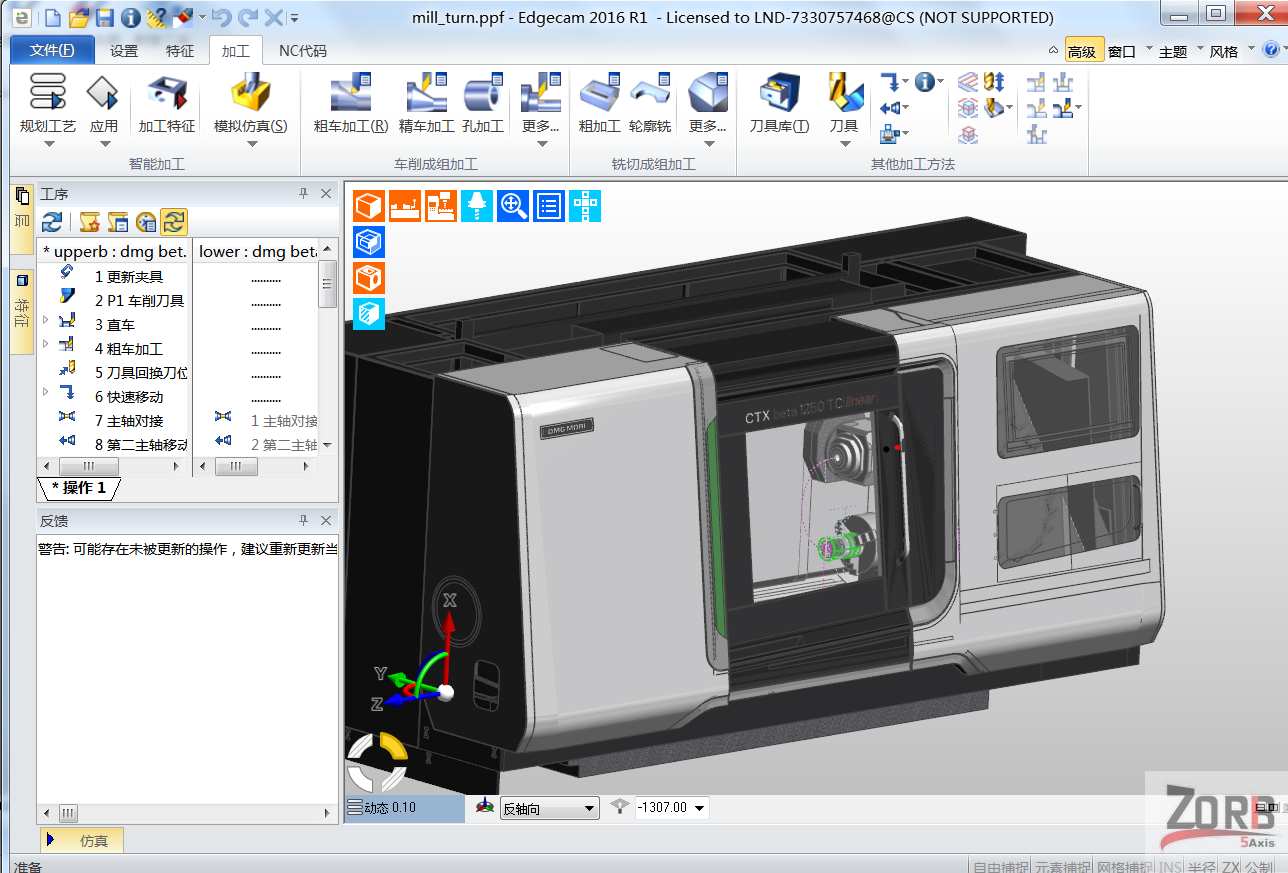This screenshot has height=873, width=1288.
Task: Click the cyan spindle tool icon in viewport
Action: point(477,206)
